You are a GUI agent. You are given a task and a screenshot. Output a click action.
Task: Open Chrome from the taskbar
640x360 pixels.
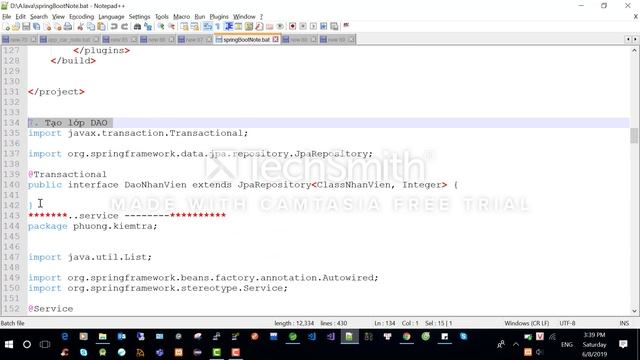(407, 337)
